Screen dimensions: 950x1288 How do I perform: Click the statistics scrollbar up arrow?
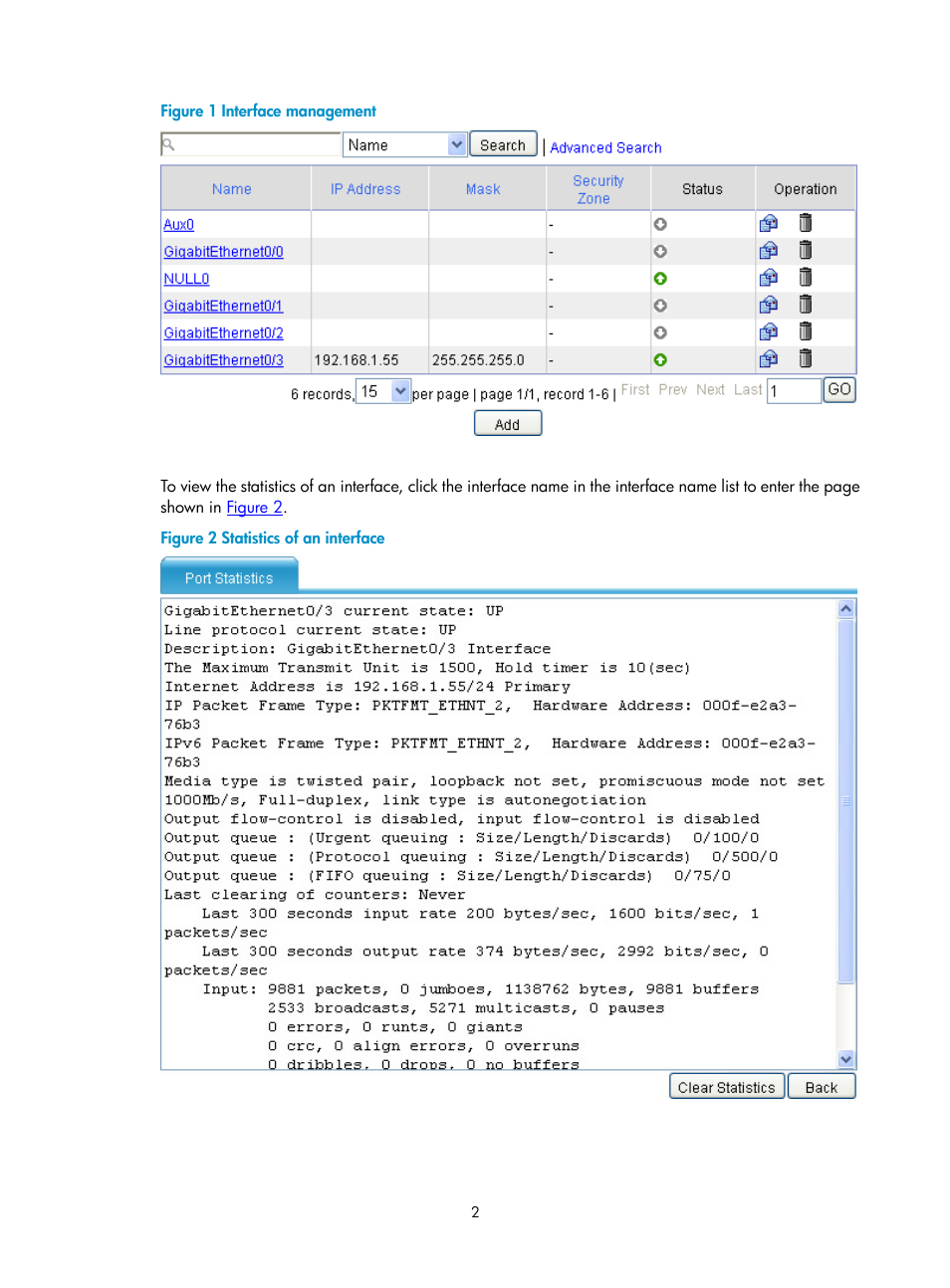[846, 609]
